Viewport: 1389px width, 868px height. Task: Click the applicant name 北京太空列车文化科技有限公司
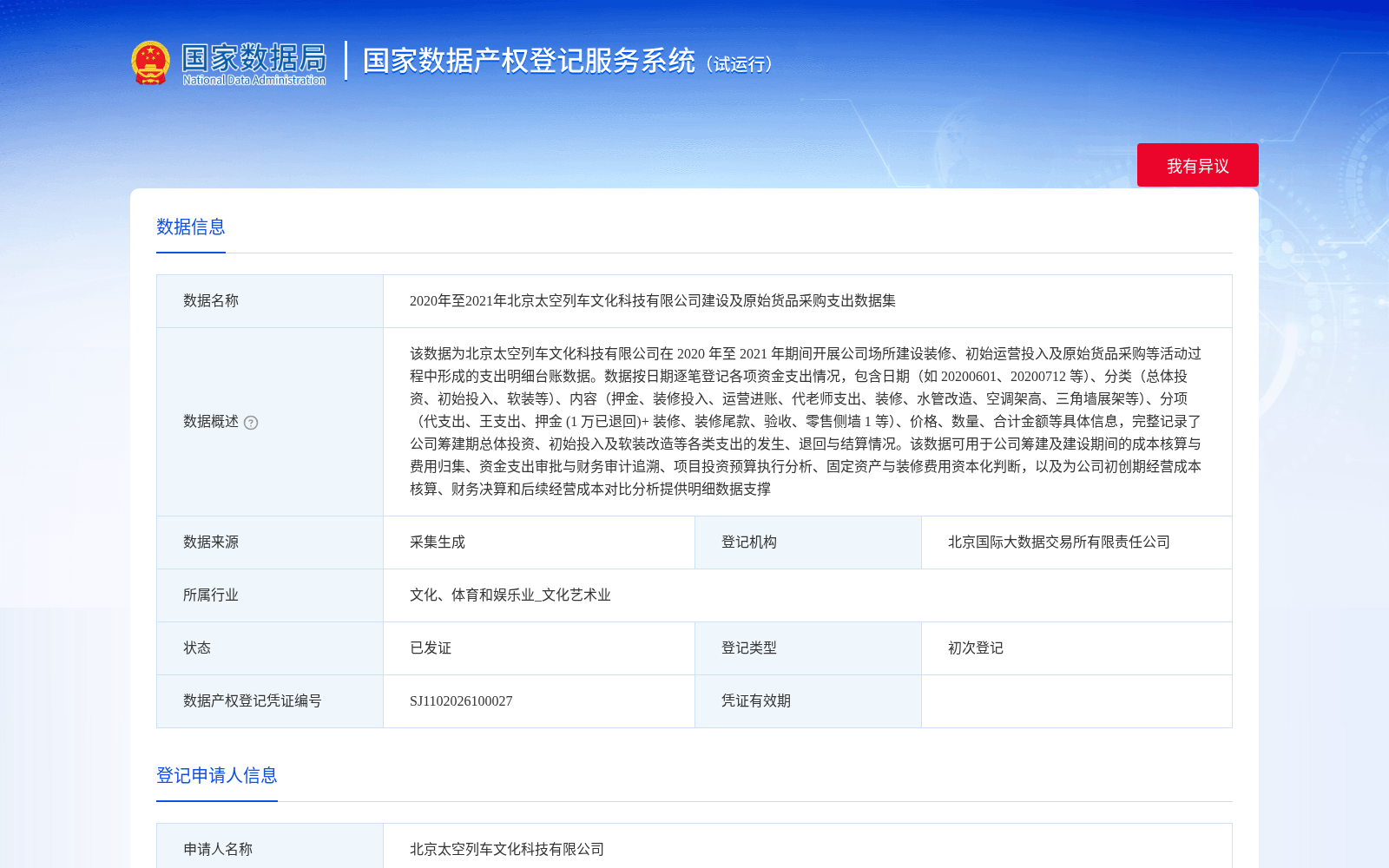(507, 850)
